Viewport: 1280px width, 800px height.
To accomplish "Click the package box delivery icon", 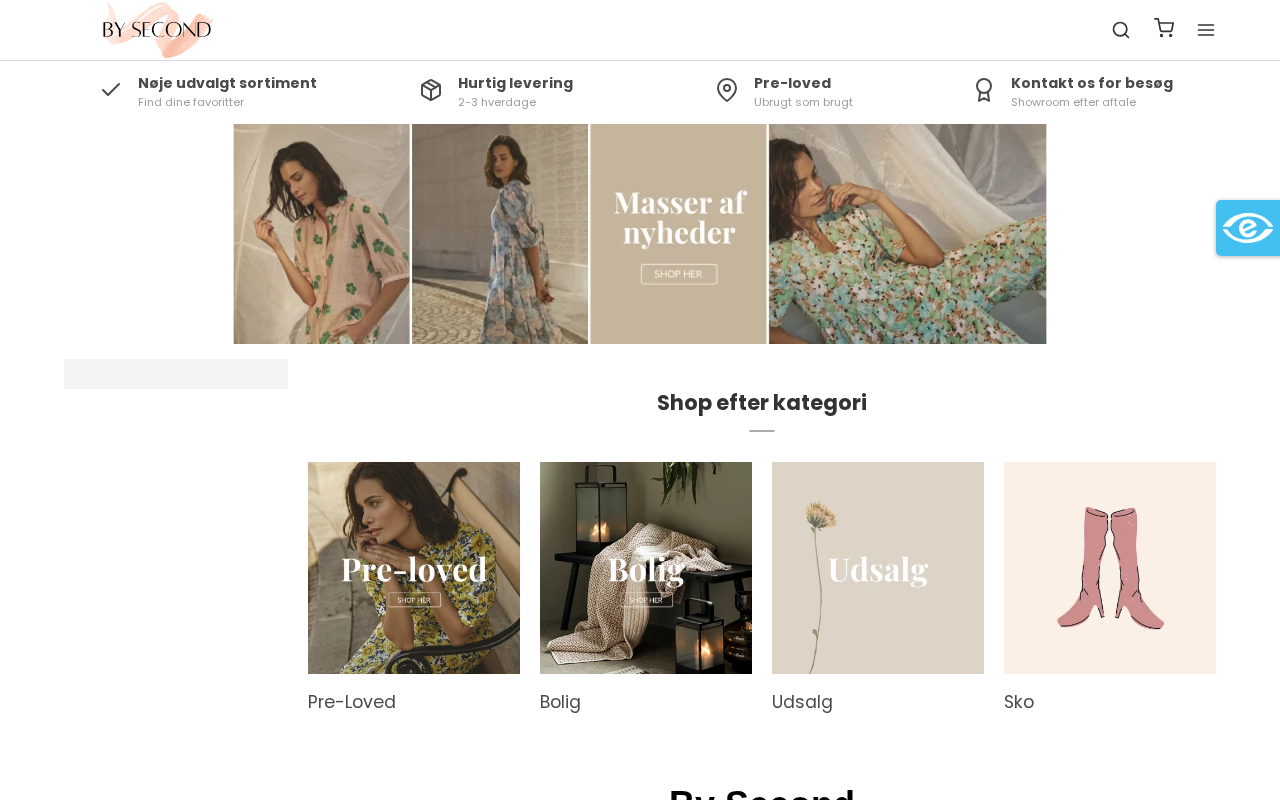I will point(431,90).
